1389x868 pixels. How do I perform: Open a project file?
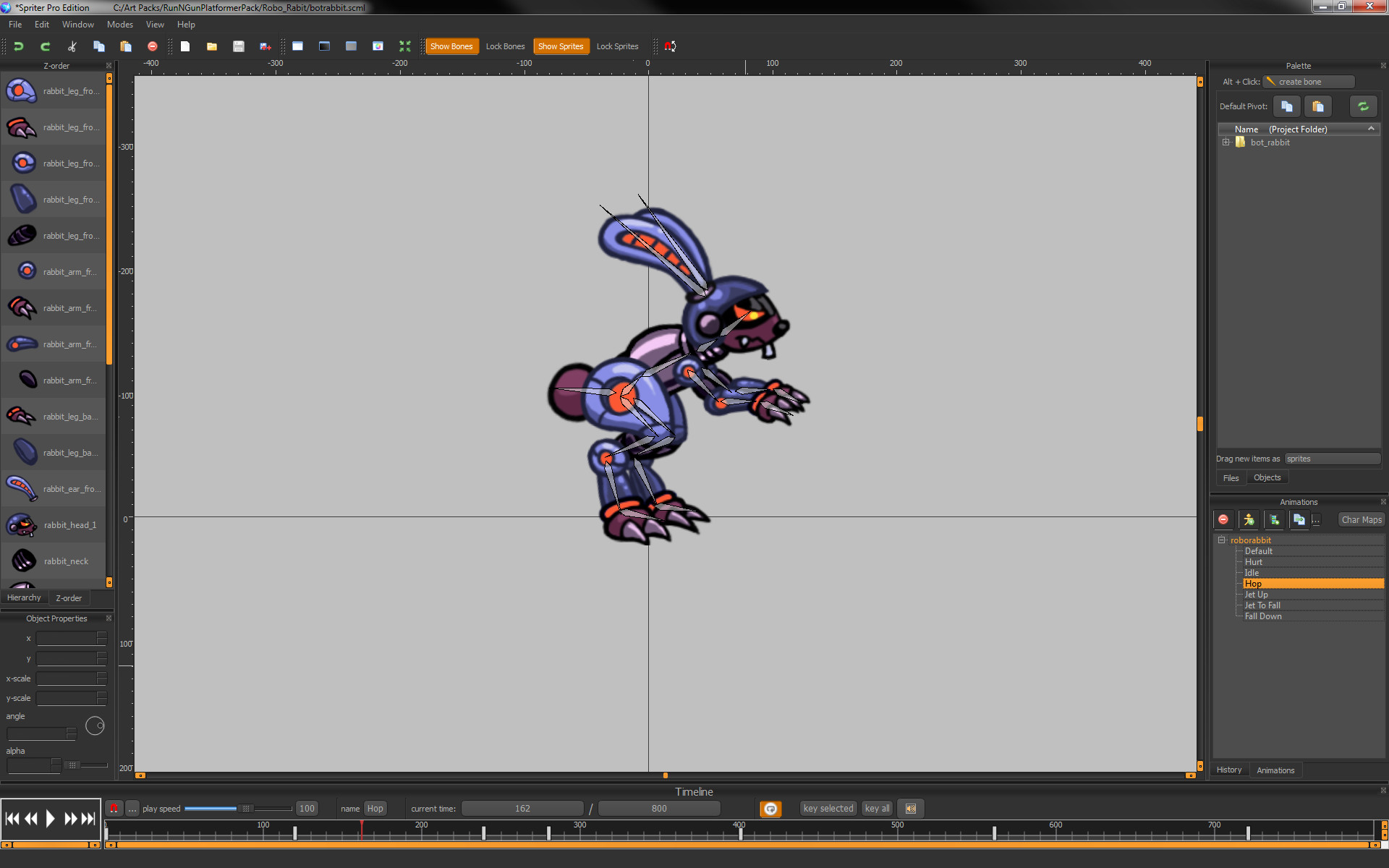pyautogui.click(x=211, y=46)
